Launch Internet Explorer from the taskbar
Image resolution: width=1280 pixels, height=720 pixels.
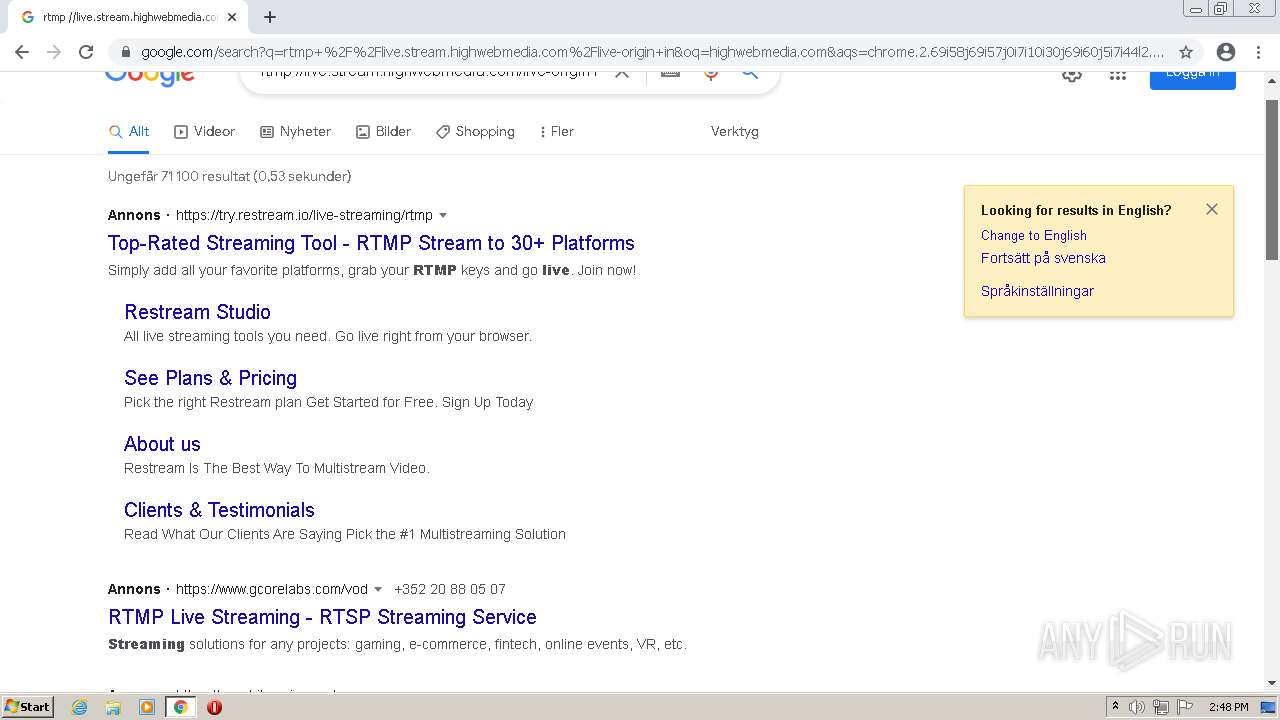coord(80,707)
